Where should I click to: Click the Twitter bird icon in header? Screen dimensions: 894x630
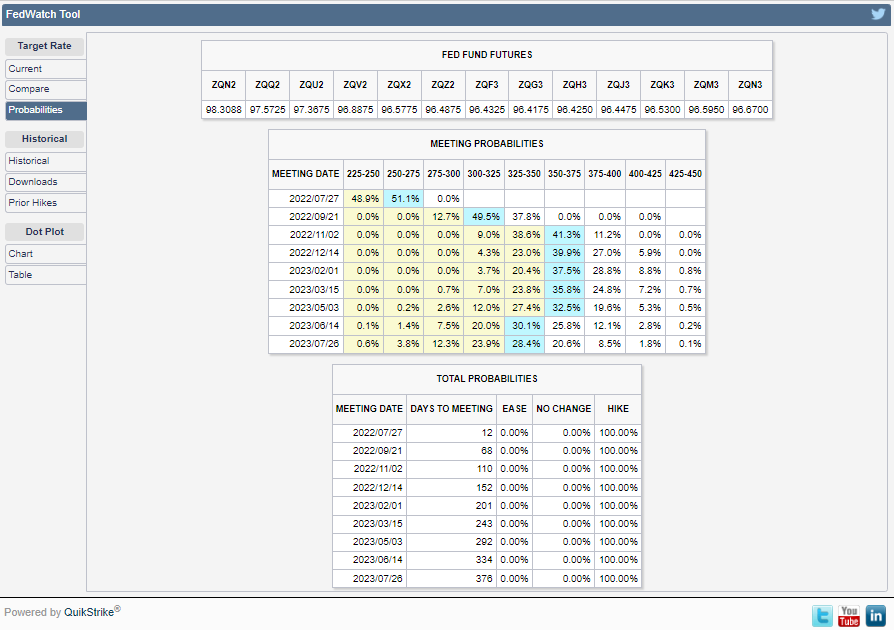coord(877,14)
